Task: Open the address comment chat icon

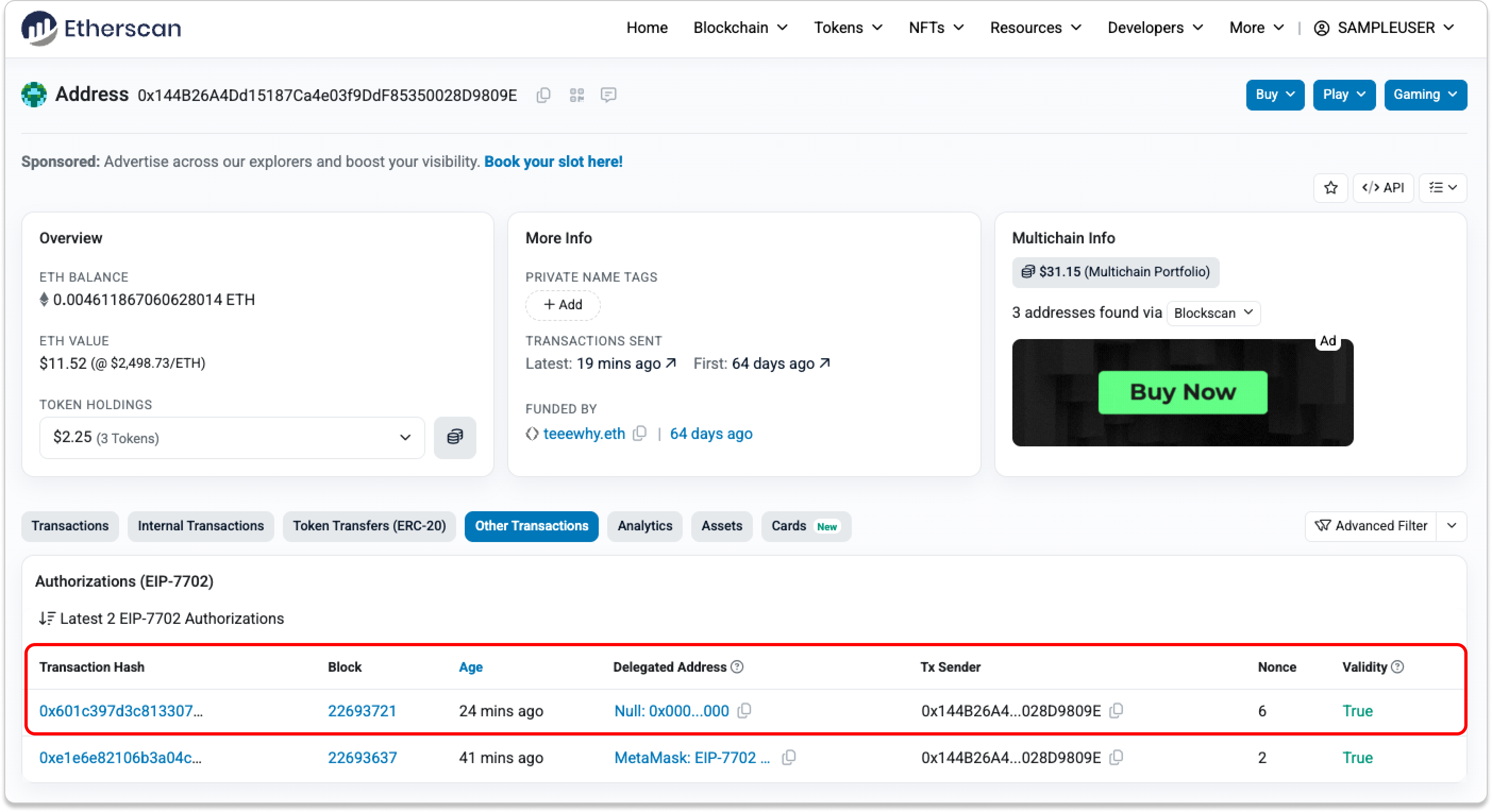Action: [x=608, y=95]
